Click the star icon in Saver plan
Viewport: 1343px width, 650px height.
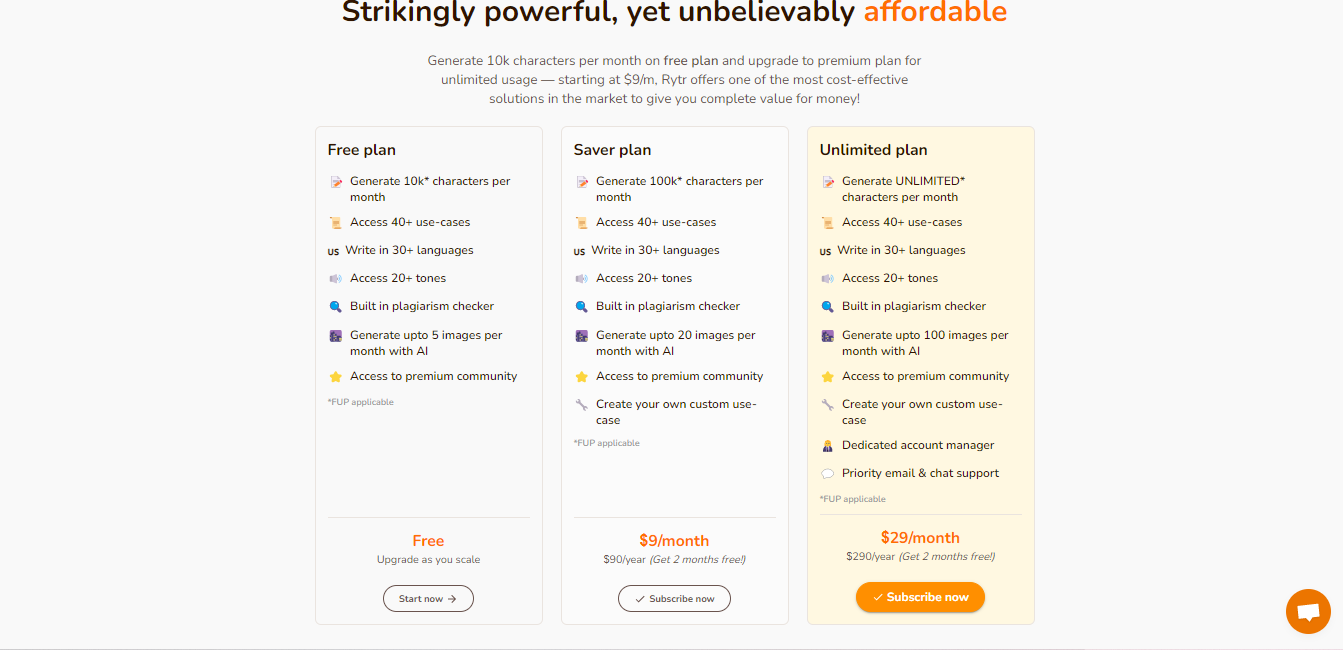tap(581, 377)
